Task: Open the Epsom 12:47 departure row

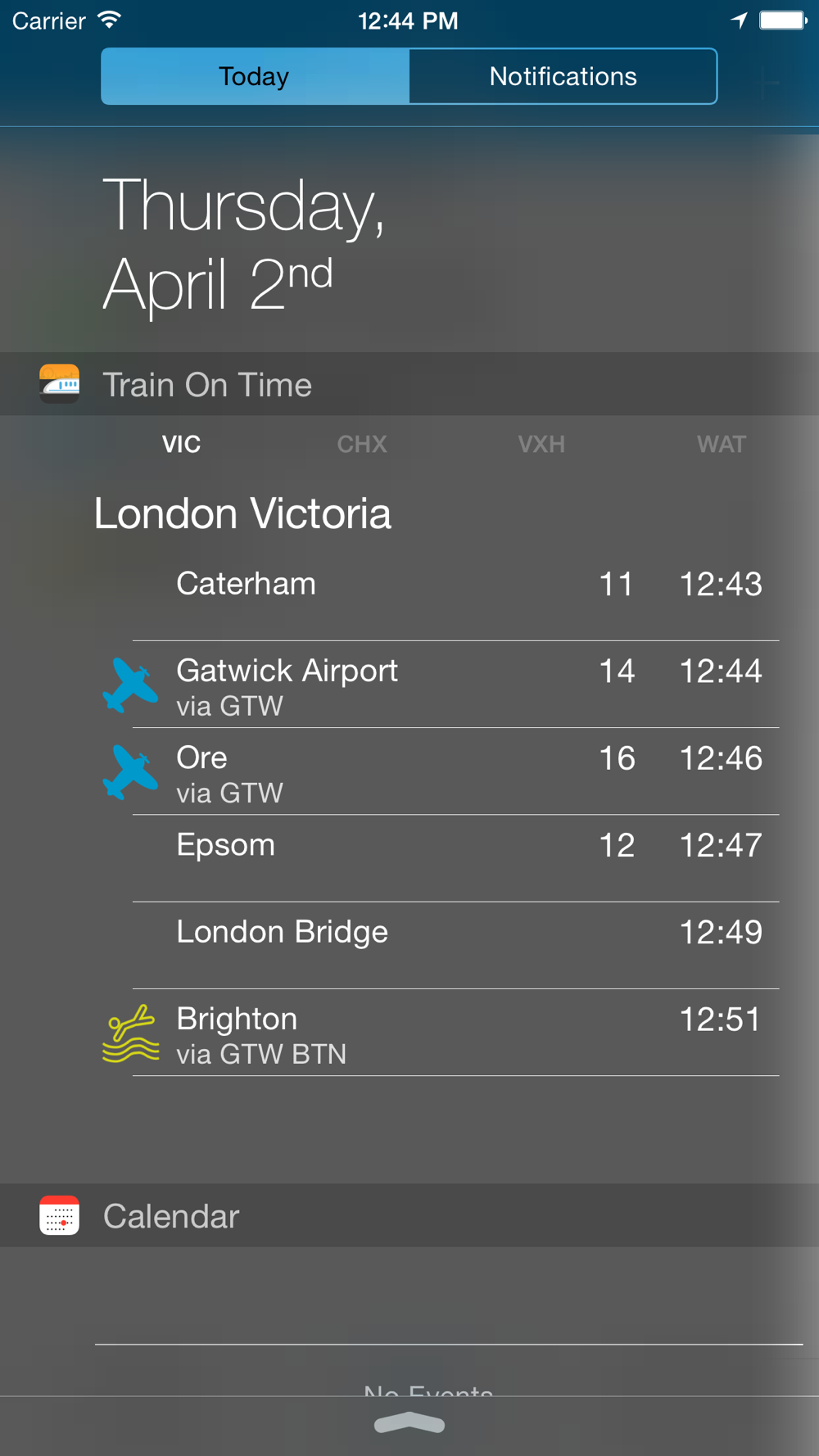Action: click(455, 858)
